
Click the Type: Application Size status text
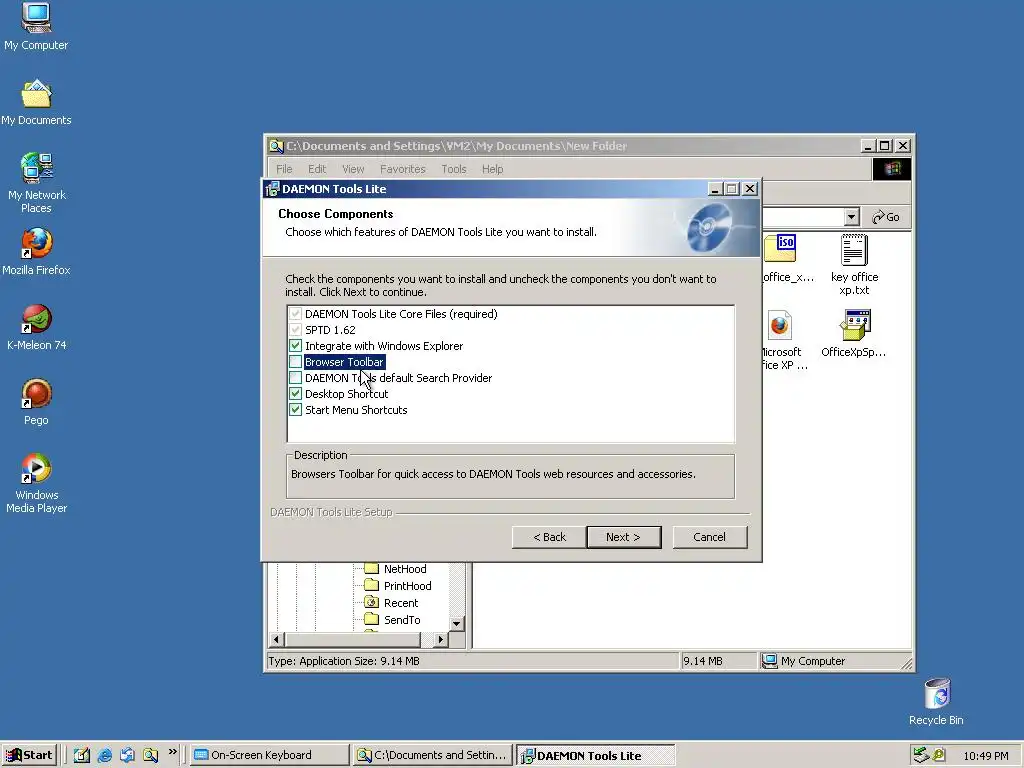click(x=344, y=661)
